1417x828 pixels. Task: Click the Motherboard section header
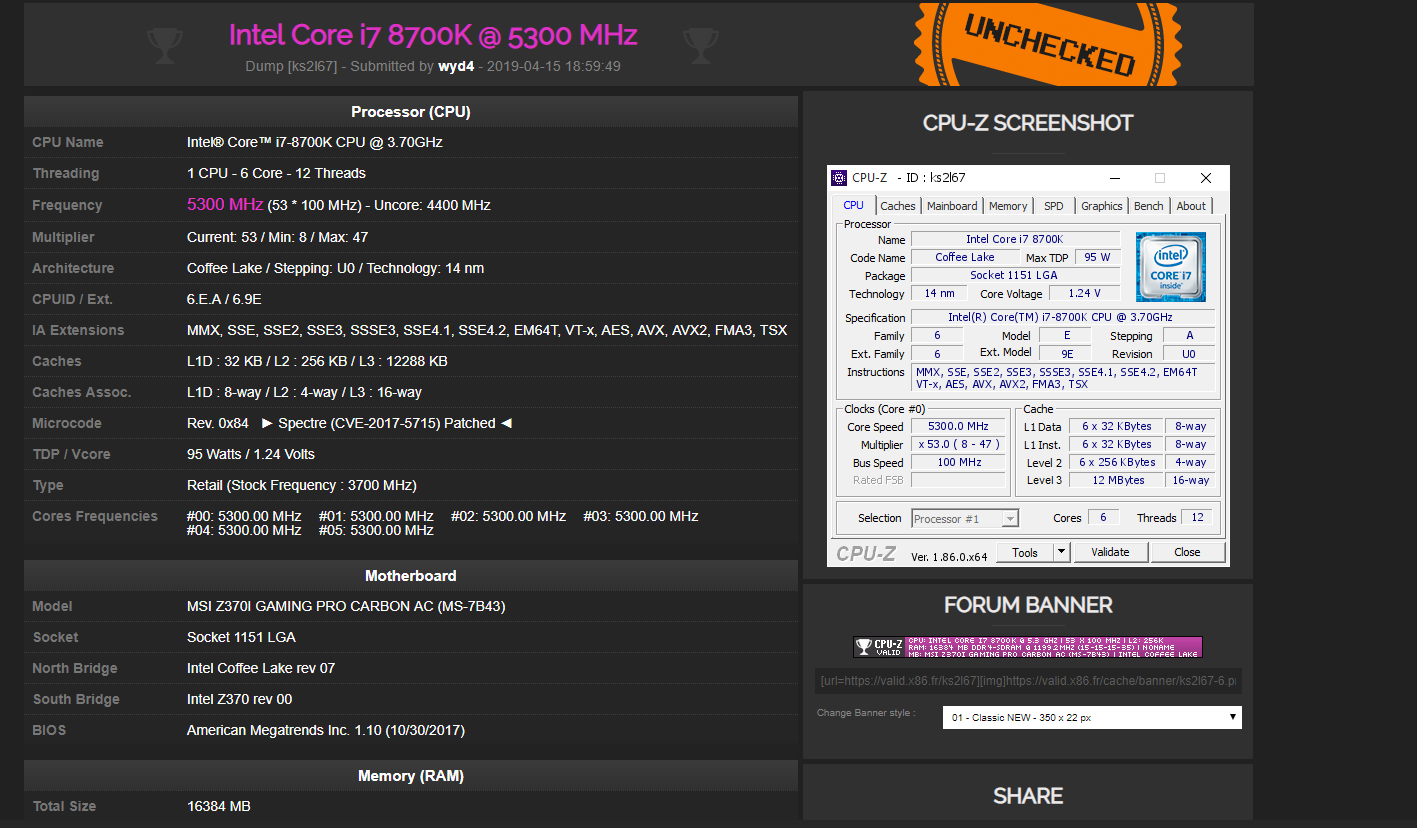coord(411,576)
